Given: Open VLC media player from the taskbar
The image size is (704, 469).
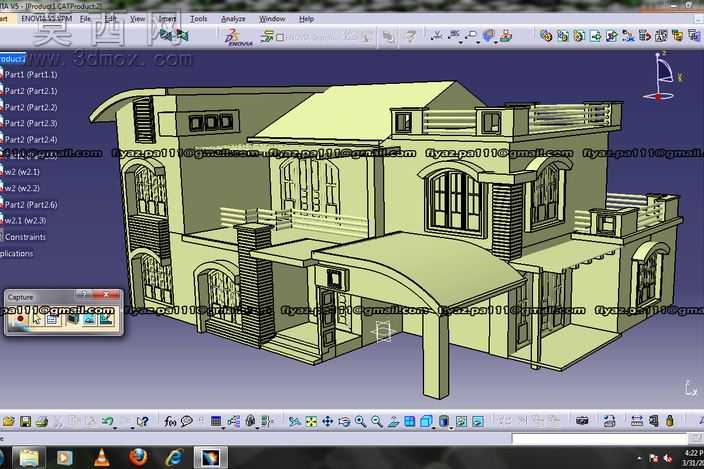Looking at the screenshot, I should [x=102, y=458].
